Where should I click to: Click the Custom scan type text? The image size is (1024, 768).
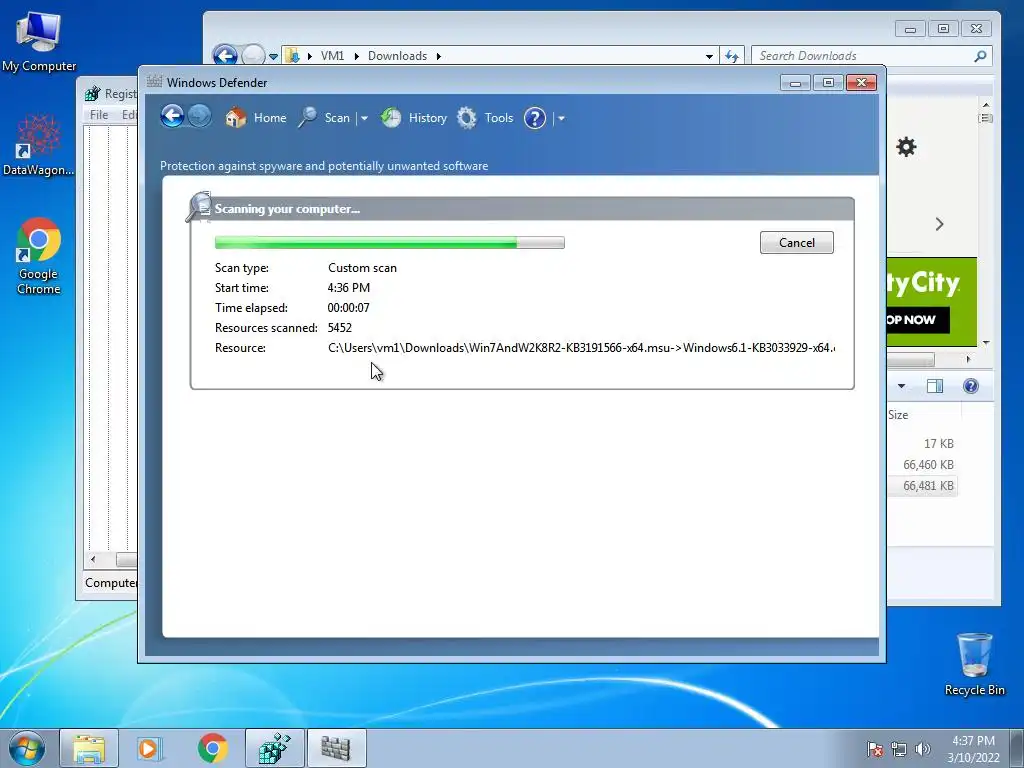362,268
